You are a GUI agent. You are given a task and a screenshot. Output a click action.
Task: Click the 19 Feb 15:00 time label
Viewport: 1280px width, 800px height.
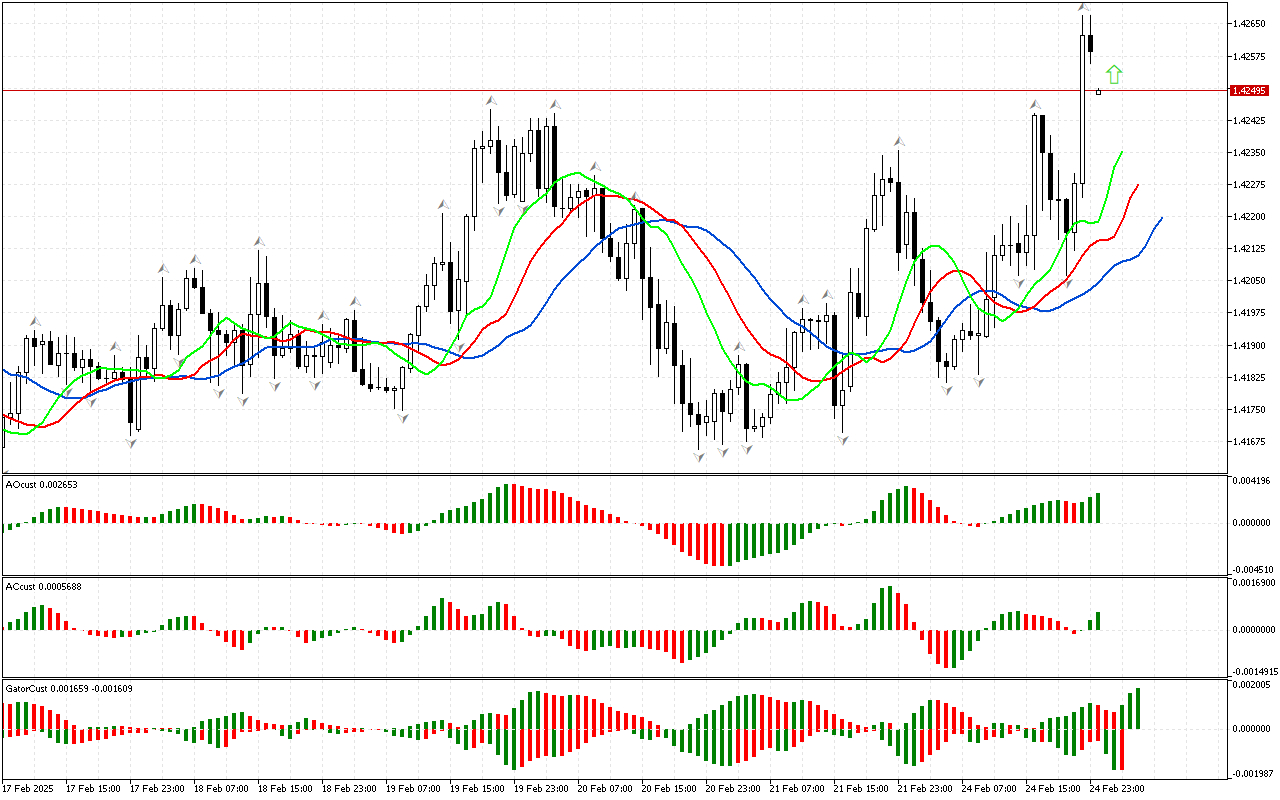coord(477,789)
